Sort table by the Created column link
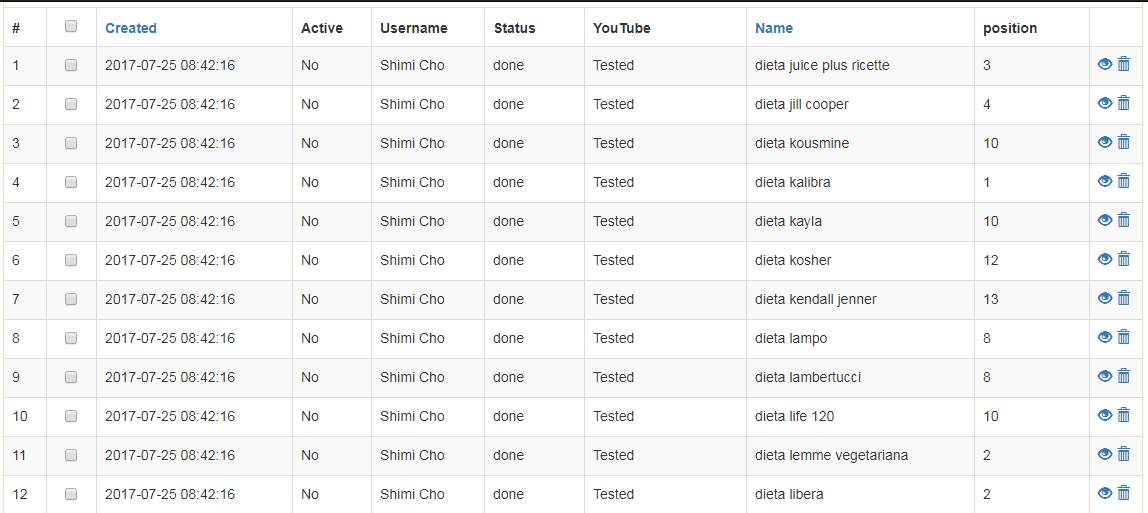1148x513 pixels. click(131, 28)
